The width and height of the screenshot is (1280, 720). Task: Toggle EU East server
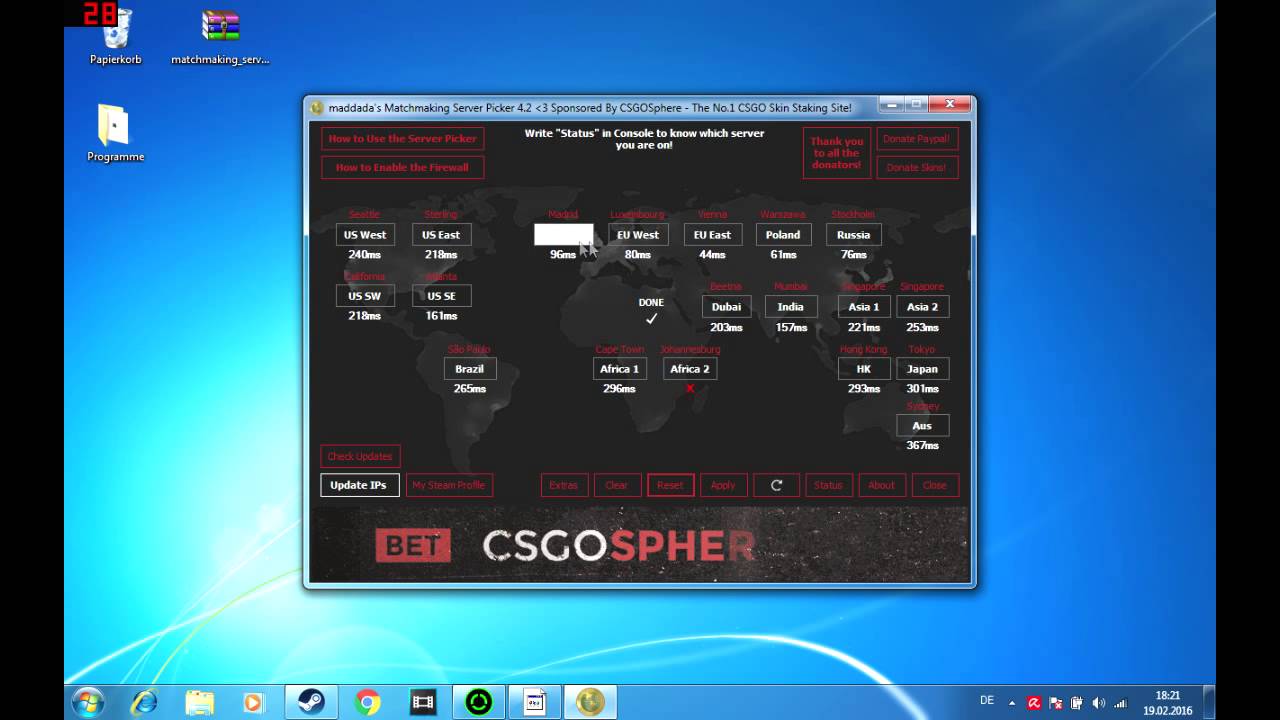(x=713, y=235)
